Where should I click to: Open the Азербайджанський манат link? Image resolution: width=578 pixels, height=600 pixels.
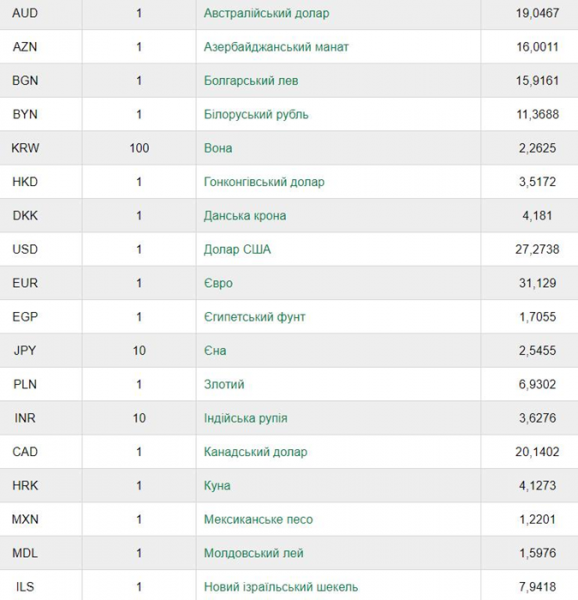[x=276, y=47]
